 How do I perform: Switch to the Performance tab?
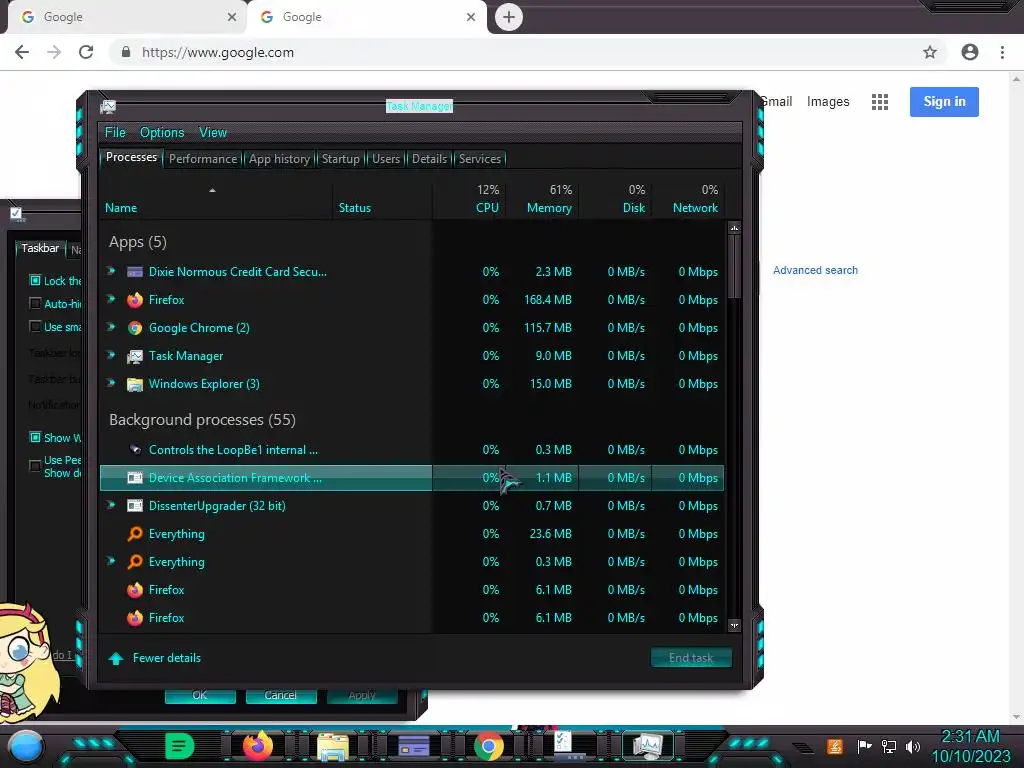tap(202, 159)
